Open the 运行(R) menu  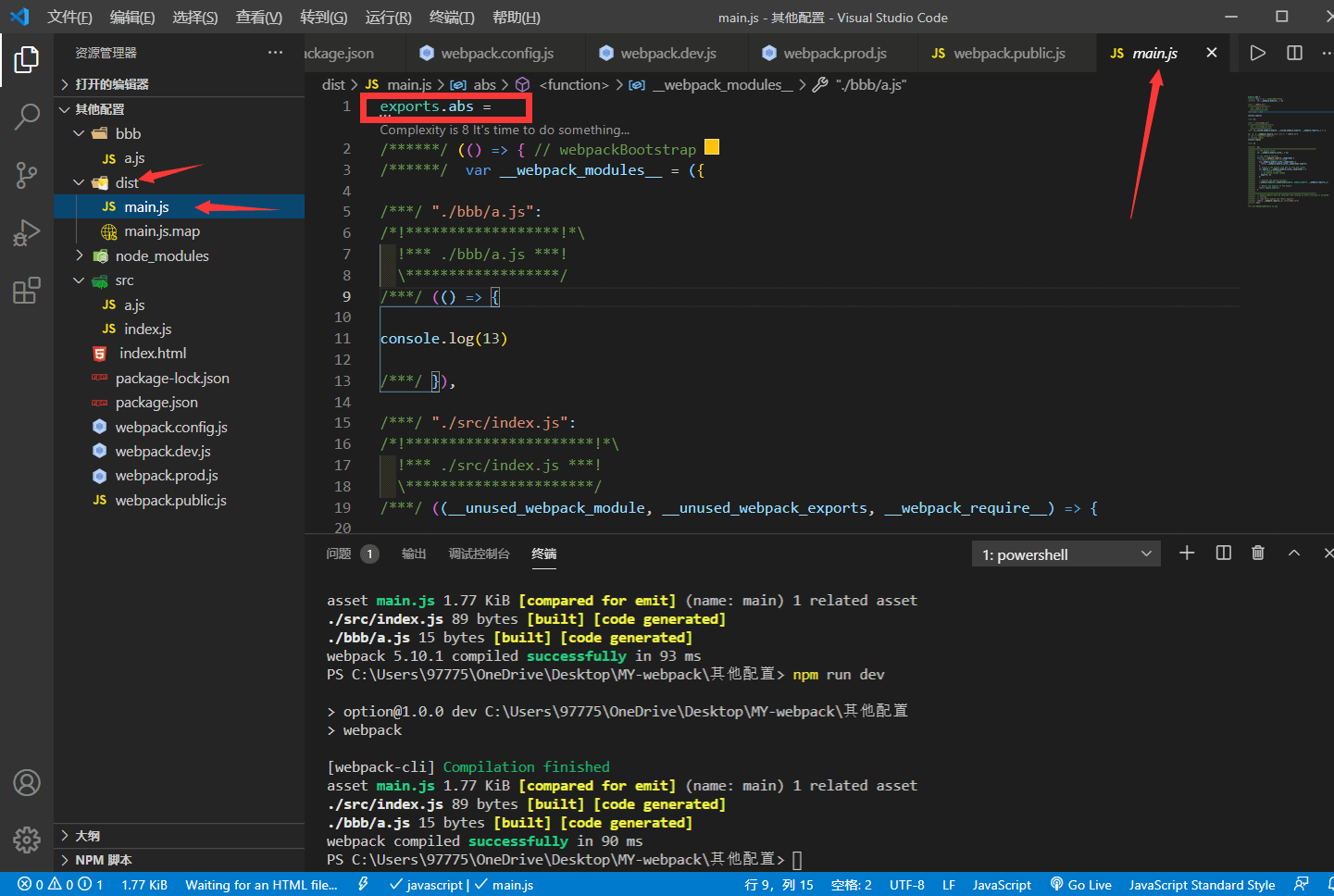389,18
